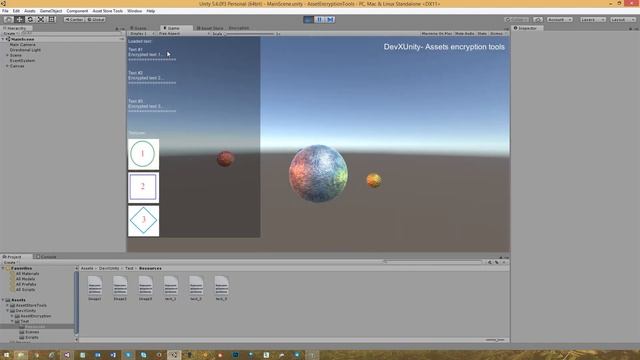Expand the Canvas object in Hierarchy
This screenshot has height=360, width=640.
[x=7, y=66]
